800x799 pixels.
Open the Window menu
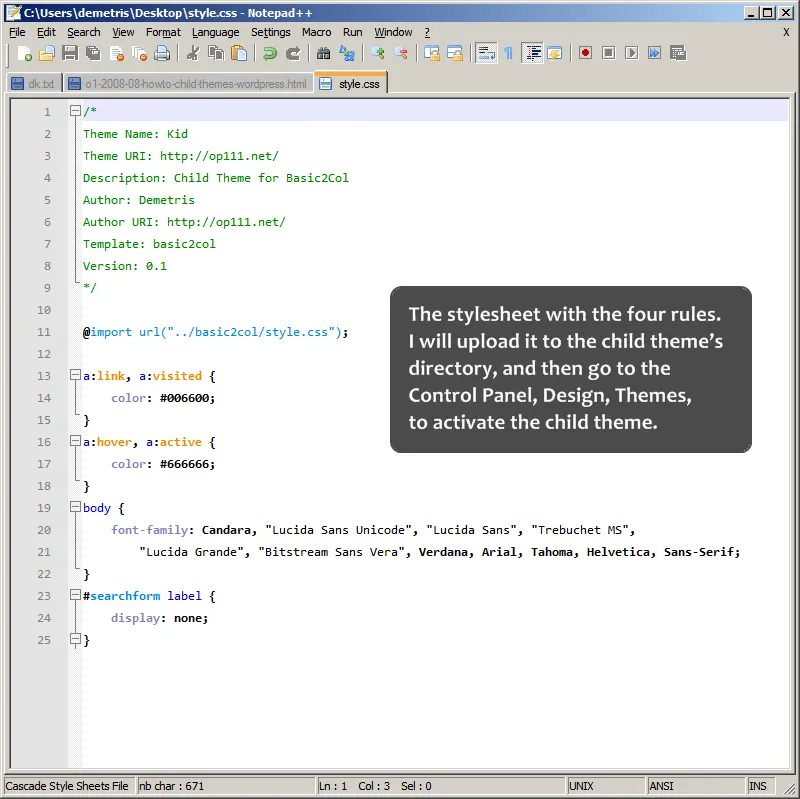click(393, 32)
